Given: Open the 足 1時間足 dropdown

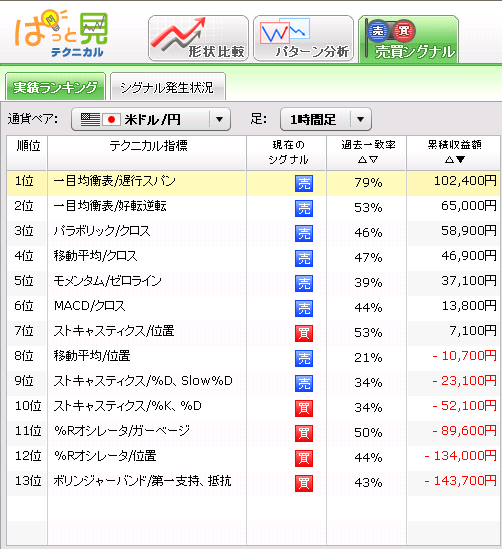Looking at the screenshot, I should coord(326,119).
